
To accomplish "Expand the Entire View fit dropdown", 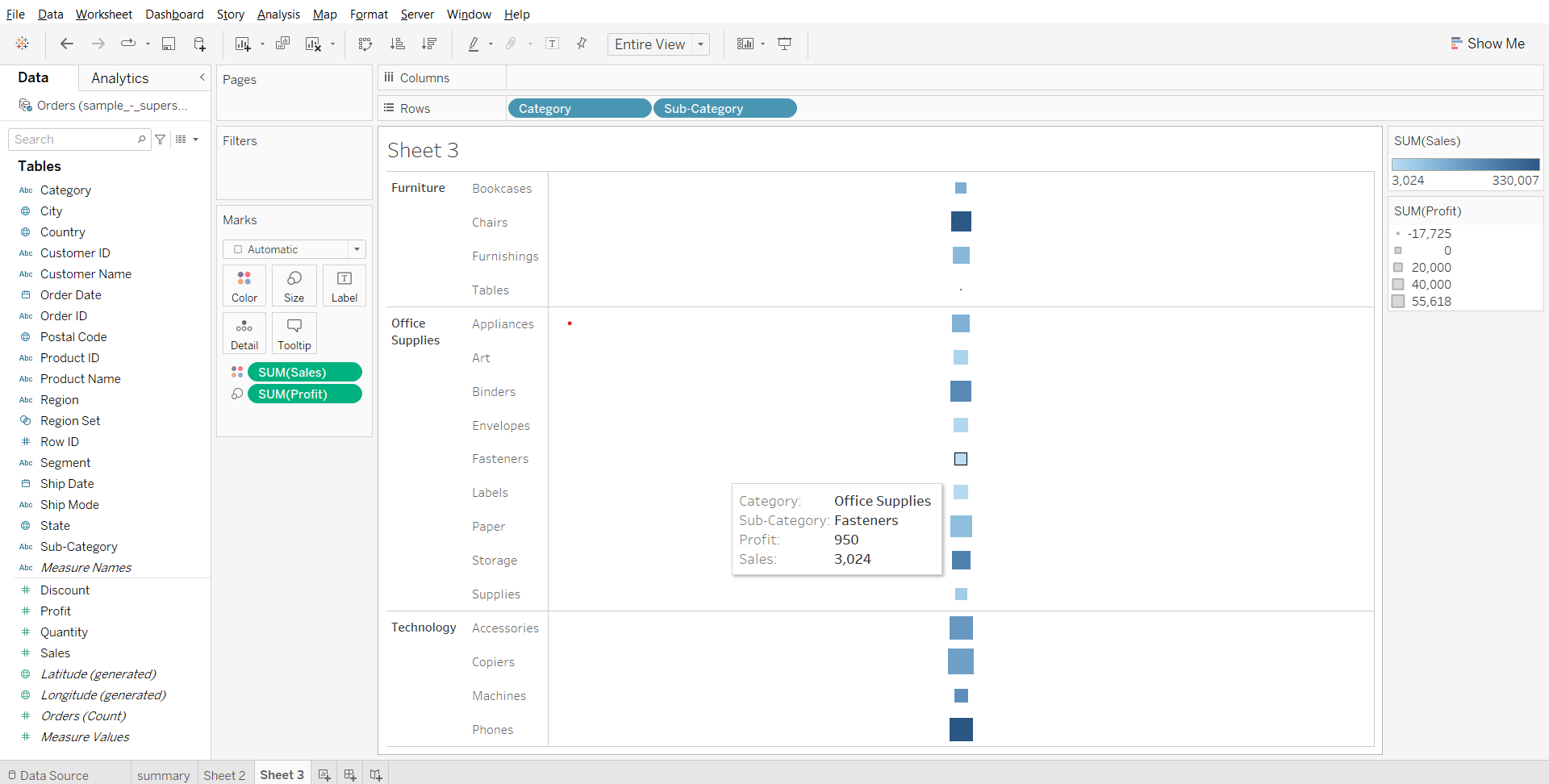I will coord(700,44).
